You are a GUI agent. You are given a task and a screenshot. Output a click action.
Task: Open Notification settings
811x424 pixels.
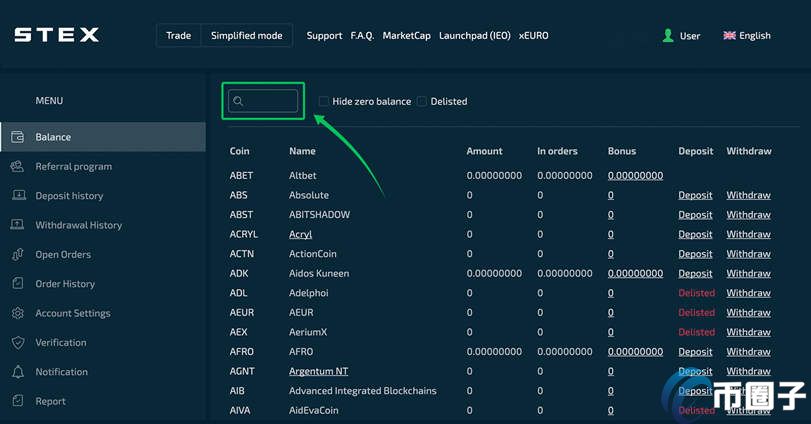62,372
